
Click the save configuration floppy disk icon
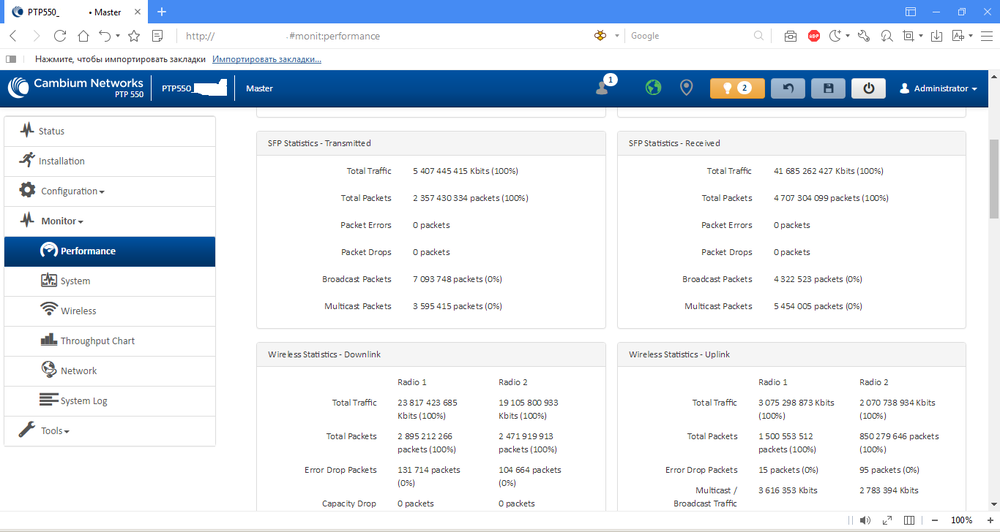tap(828, 88)
